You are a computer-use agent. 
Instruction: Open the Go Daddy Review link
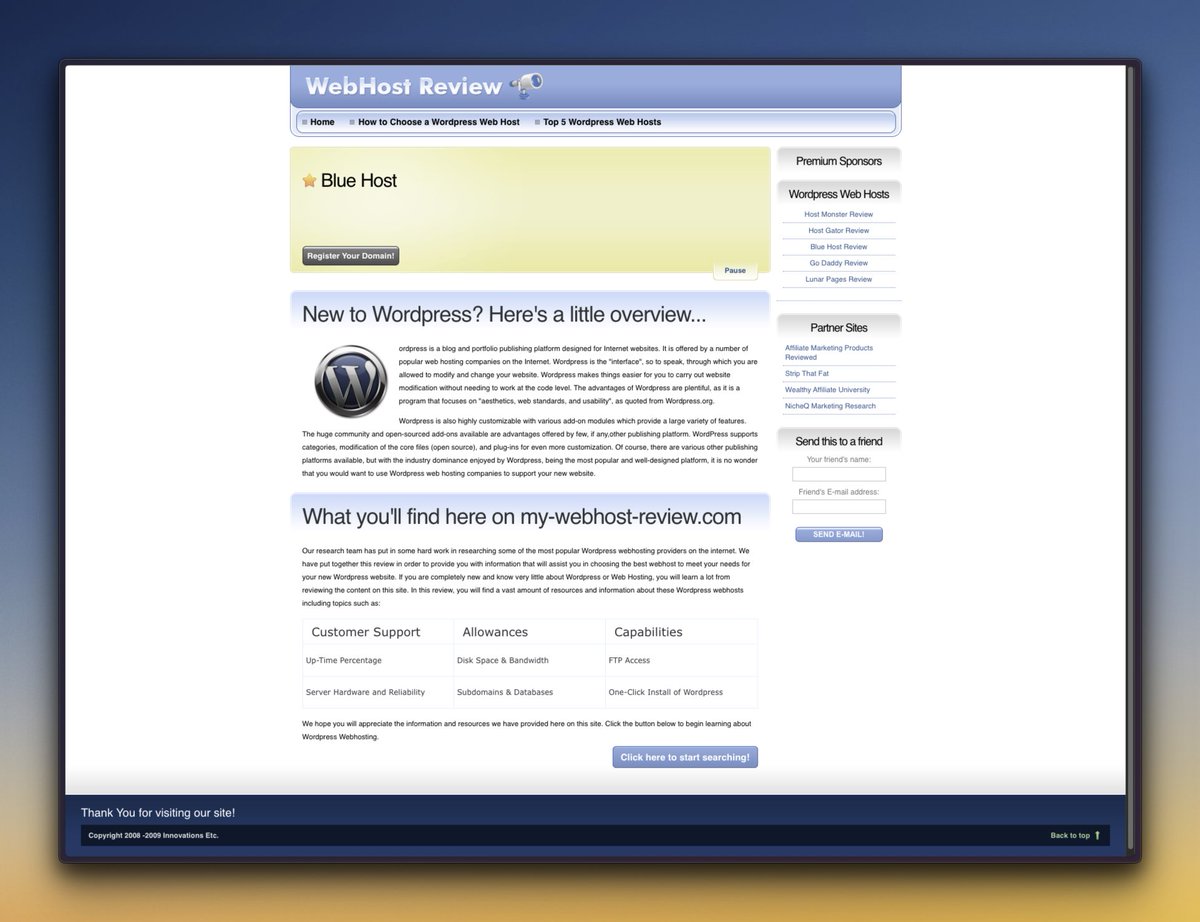tap(839, 263)
